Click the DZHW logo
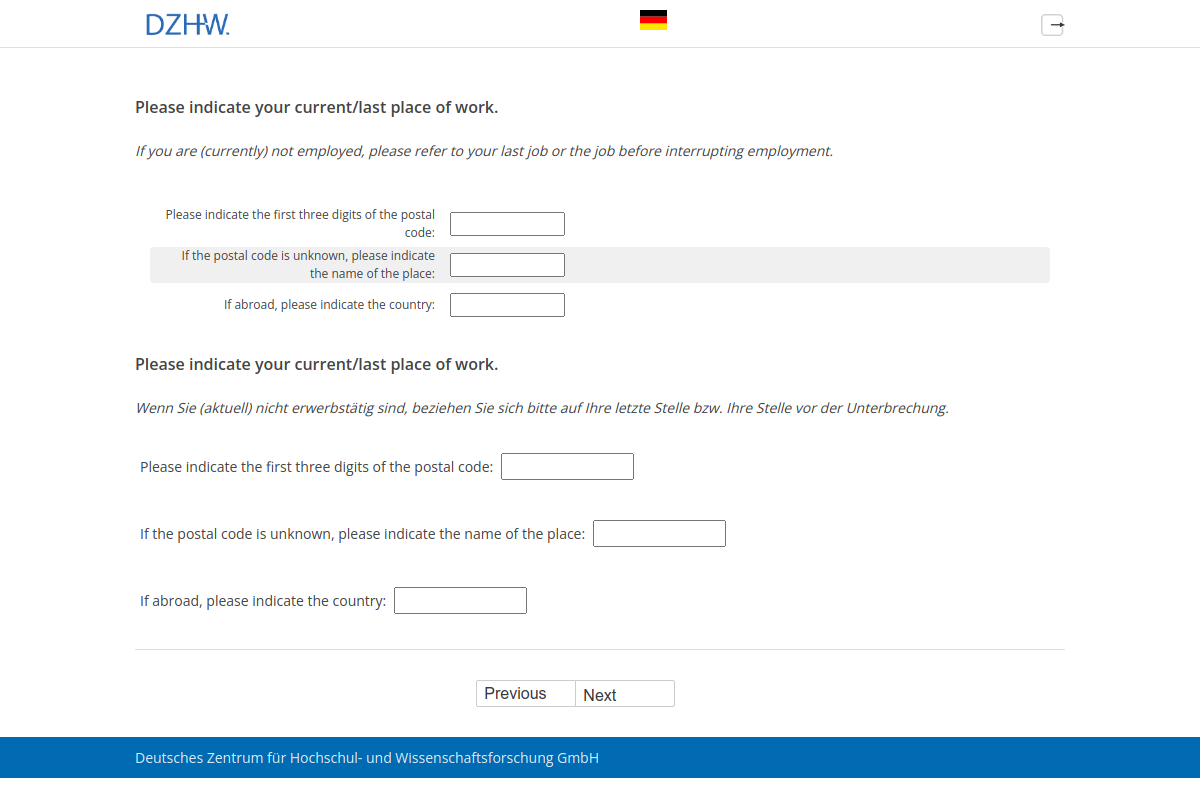Screen dimensions: 1200x787 coord(187,23)
